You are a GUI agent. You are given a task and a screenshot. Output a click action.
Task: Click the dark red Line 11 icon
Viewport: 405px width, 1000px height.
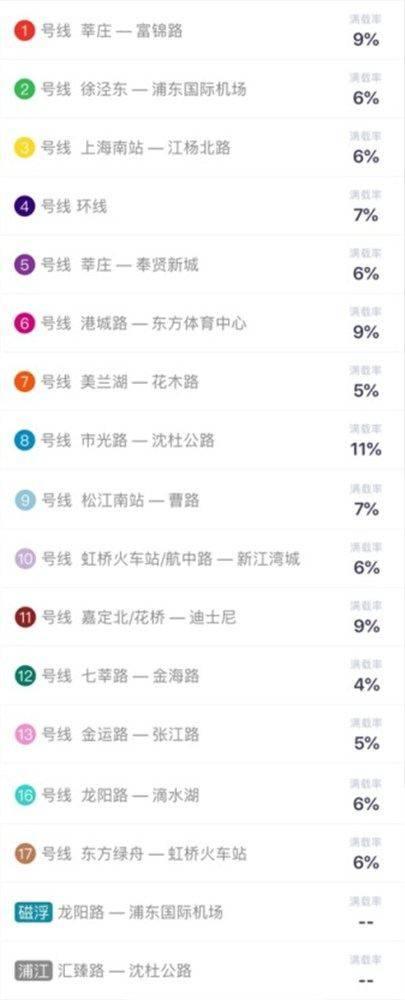click(x=24, y=617)
